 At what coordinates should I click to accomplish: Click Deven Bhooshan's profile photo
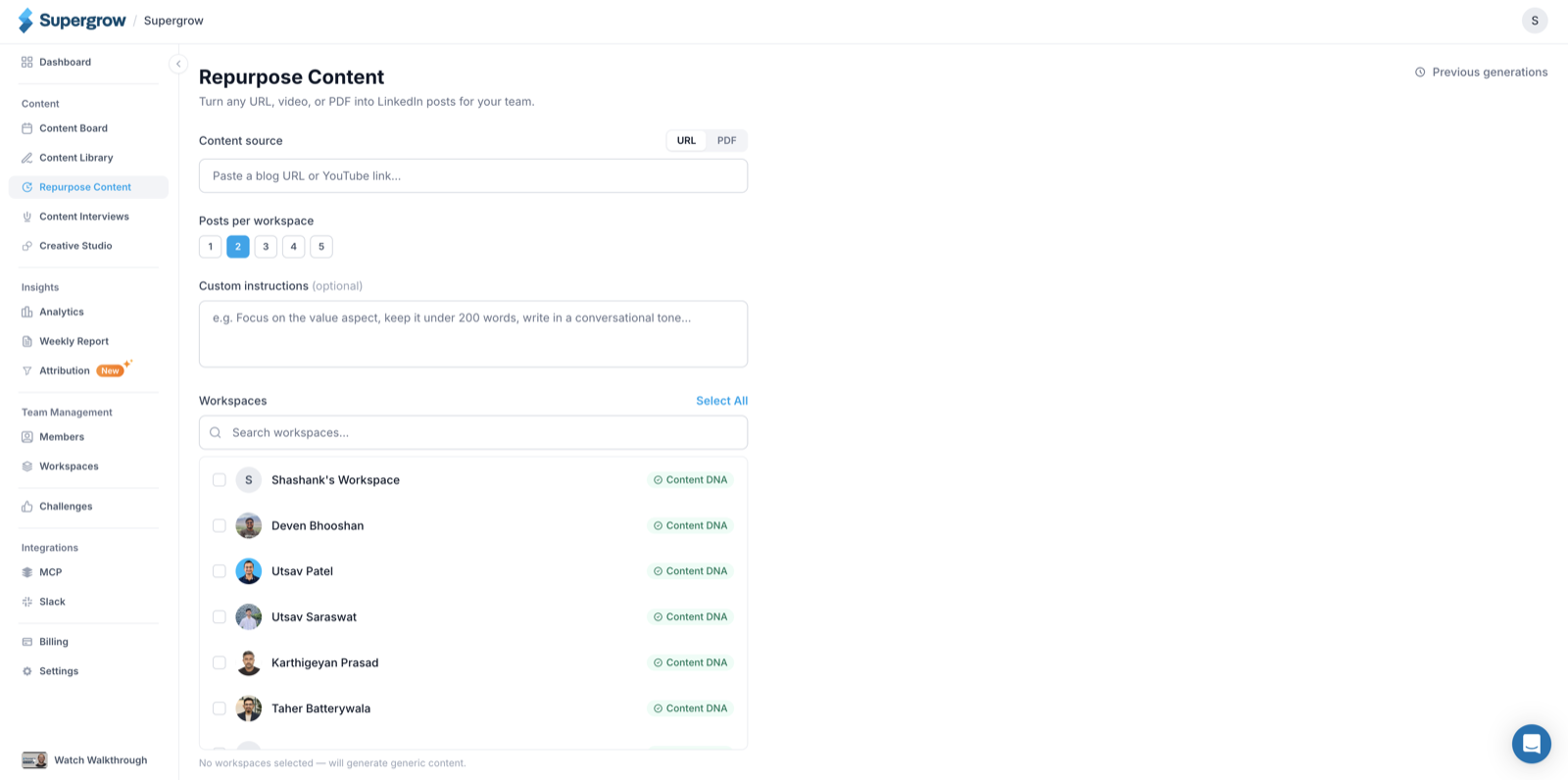click(249, 525)
